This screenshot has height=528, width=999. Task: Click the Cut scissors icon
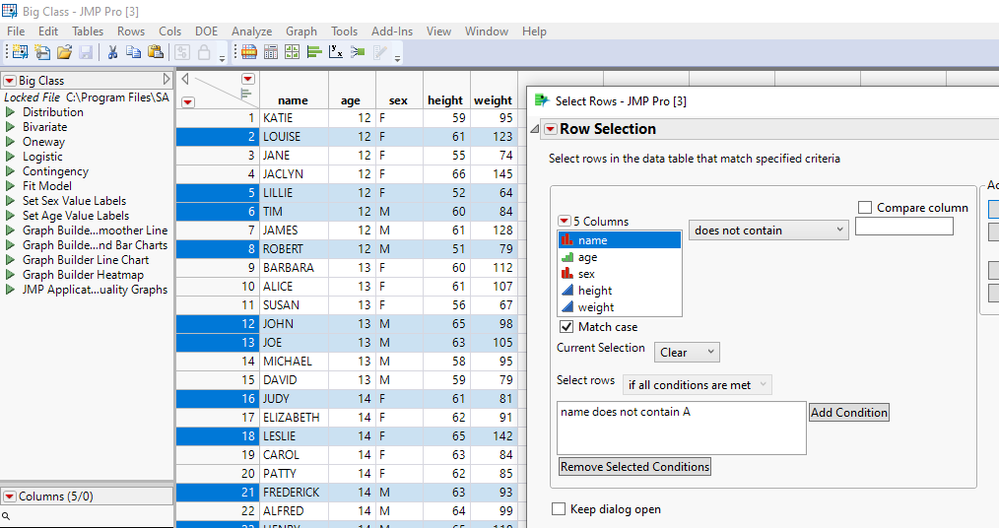click(x=113, y=52)
